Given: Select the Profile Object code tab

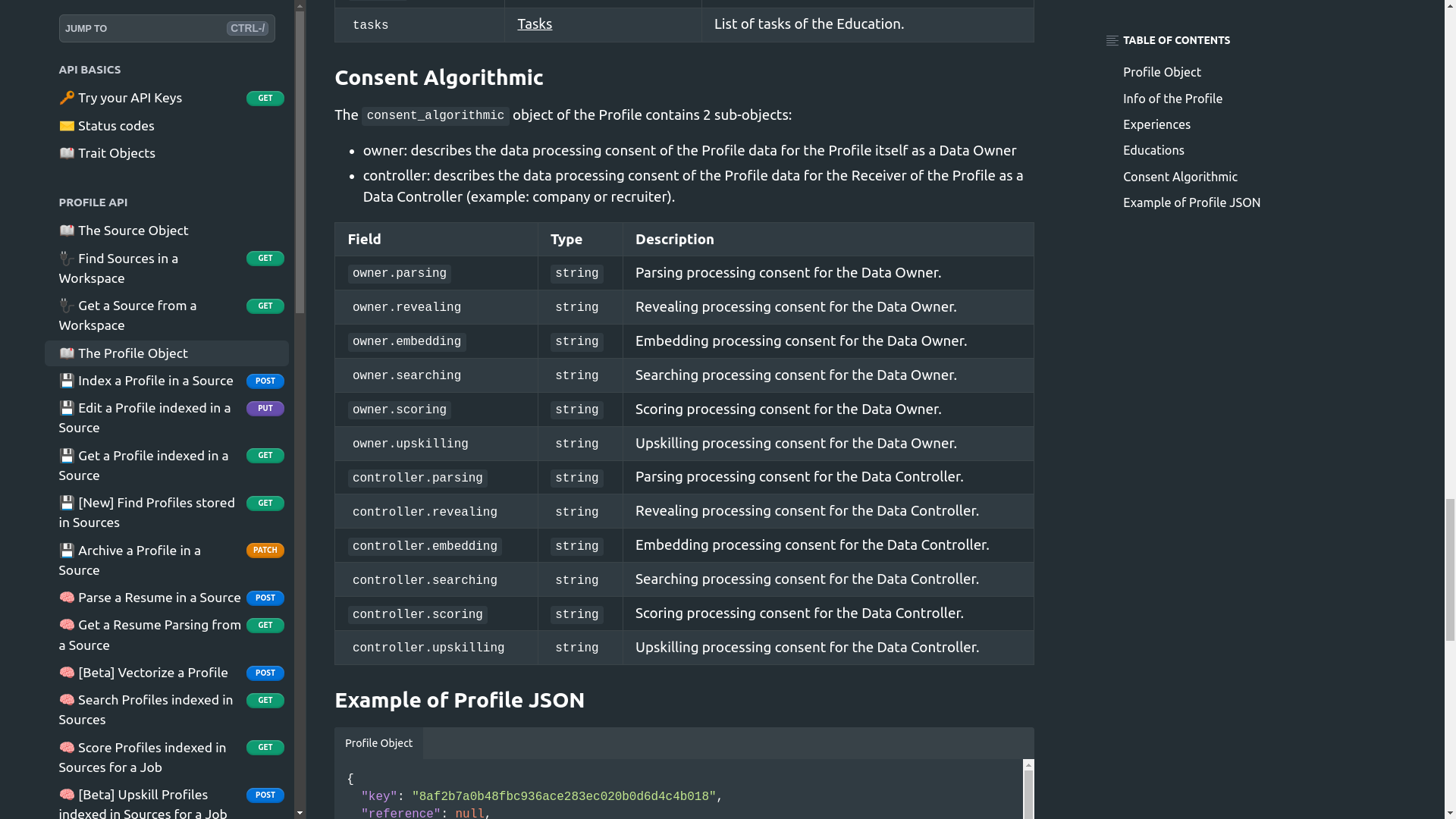Looking at the screenshot, I should pyautogui.click(x=378, y=743).
